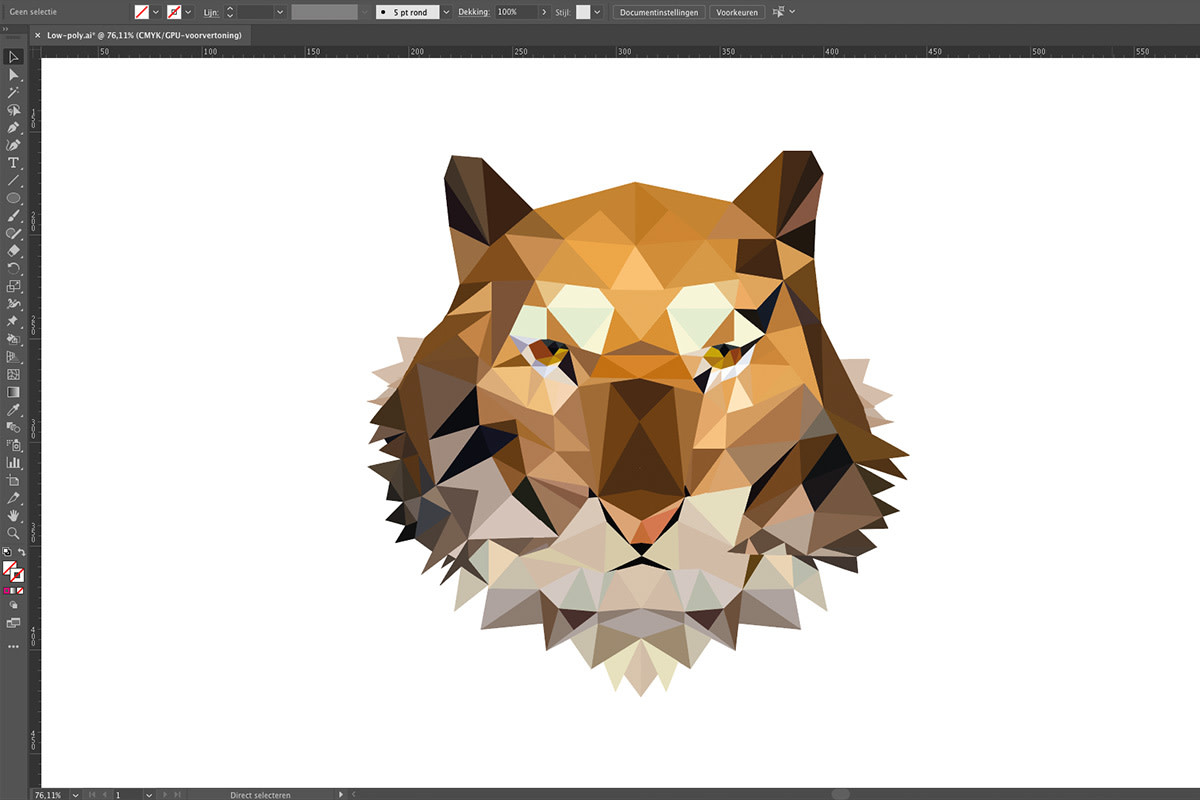Select the Selection (black arrow) tool
The width and height of the screenshot is (1200, 800).
point(13,57)
